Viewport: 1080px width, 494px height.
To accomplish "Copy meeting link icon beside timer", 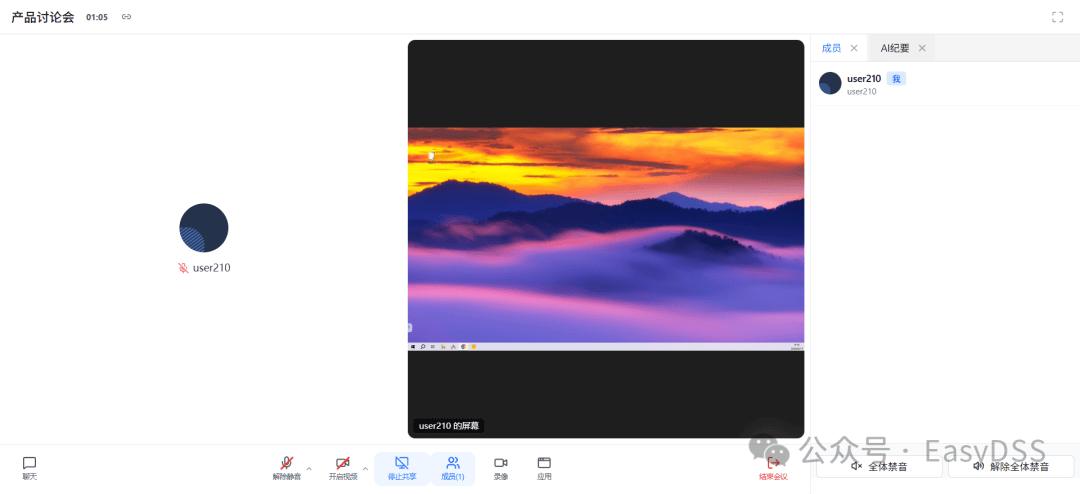I will (126, 17).
